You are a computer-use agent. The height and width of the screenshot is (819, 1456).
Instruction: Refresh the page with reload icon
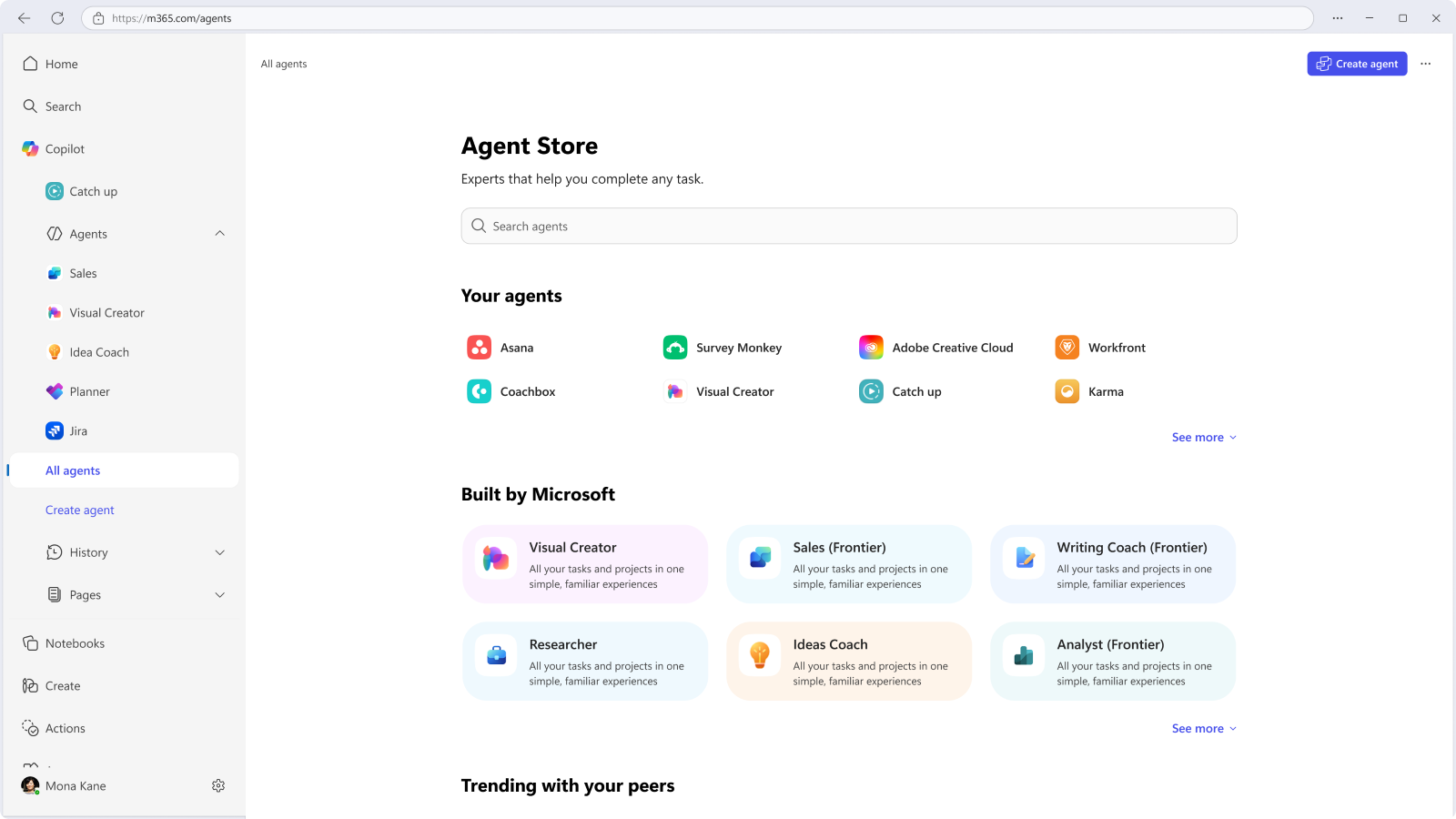pyautogui.click(x=57, y=18)
